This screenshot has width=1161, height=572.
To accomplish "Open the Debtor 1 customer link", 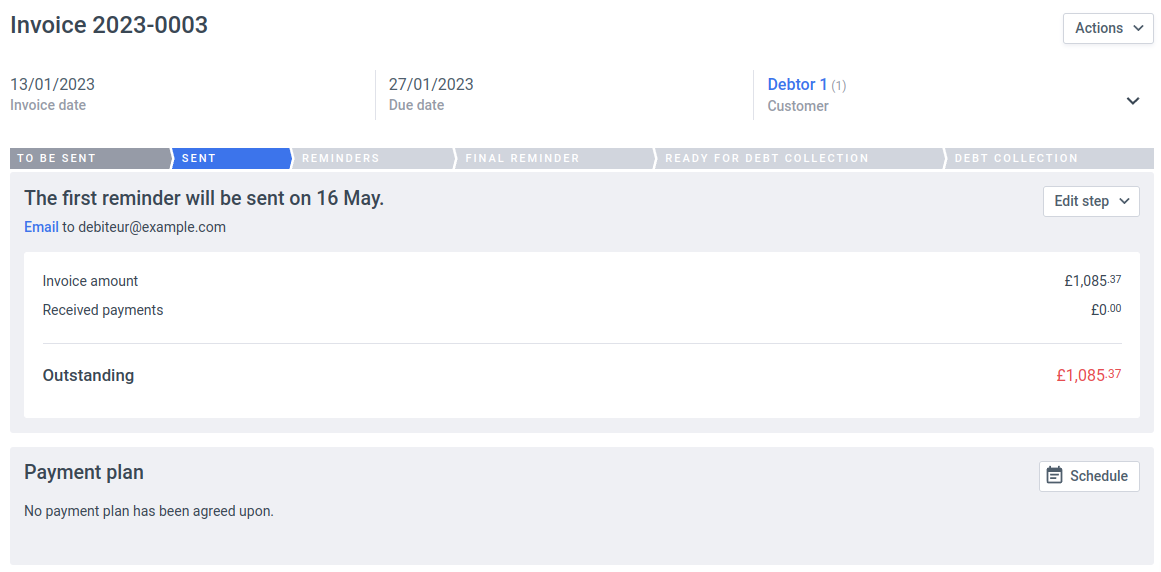I will tap(797, 85).
